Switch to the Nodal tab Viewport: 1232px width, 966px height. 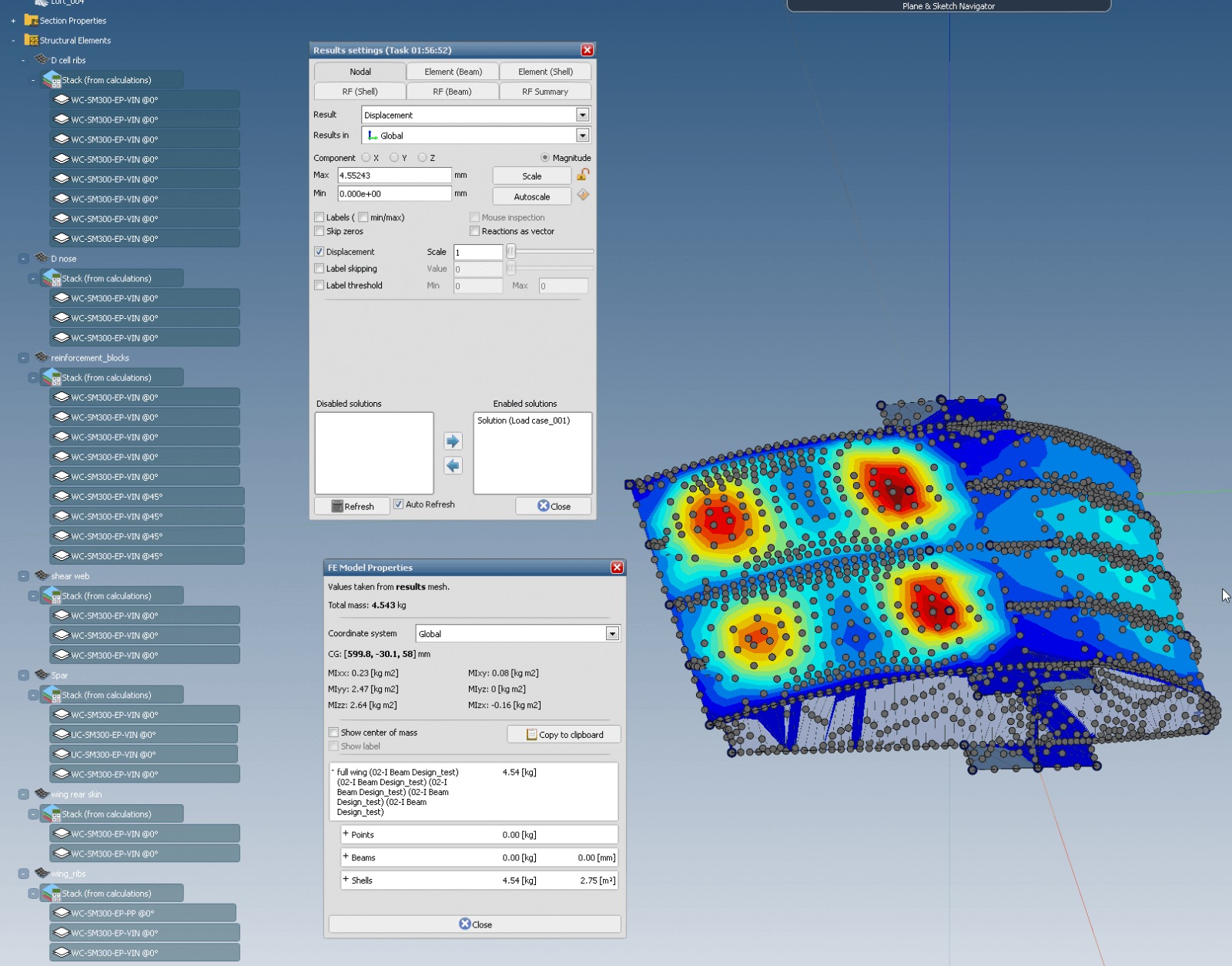(360, 72)
